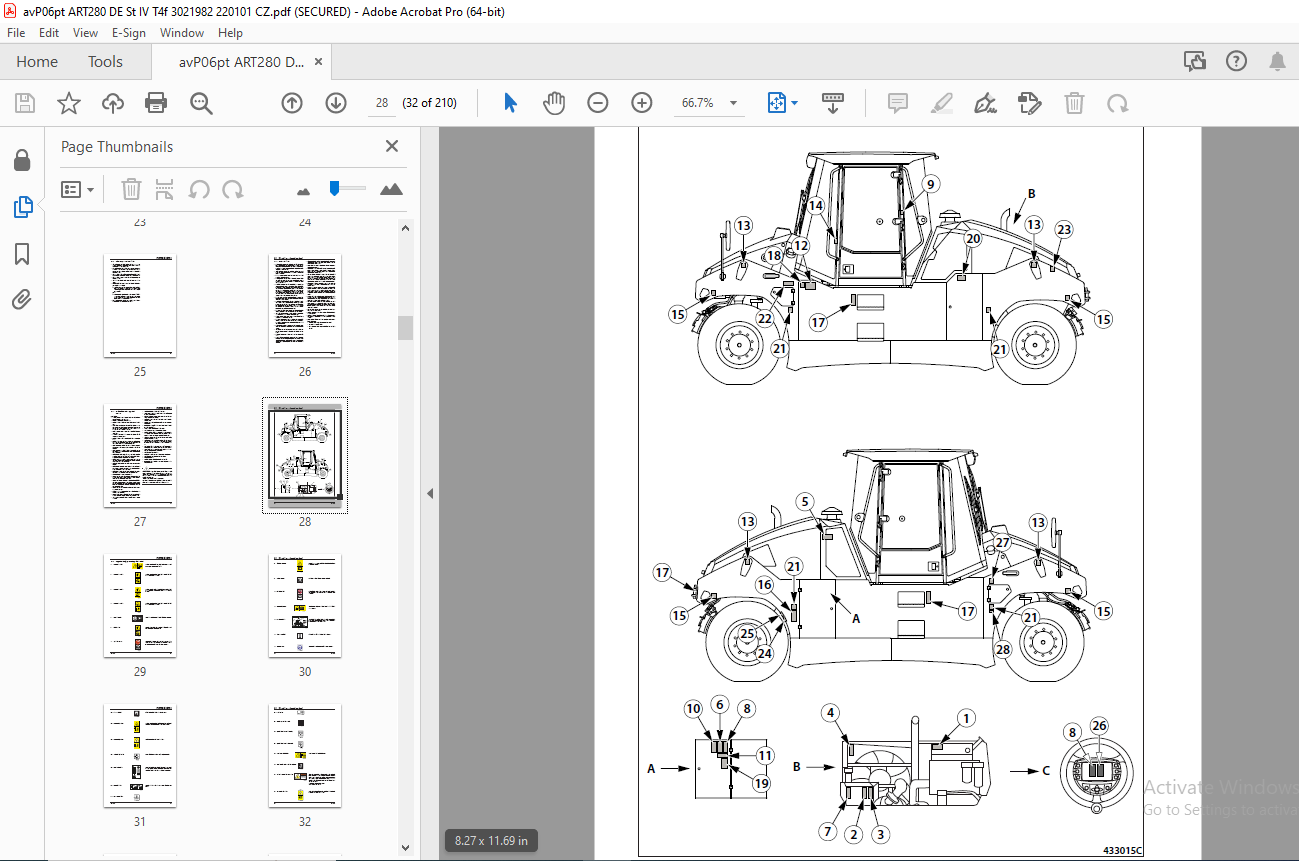1299x861 pixels.
Task: Select the avP06pt ART280 document tab
Action: 241,62
